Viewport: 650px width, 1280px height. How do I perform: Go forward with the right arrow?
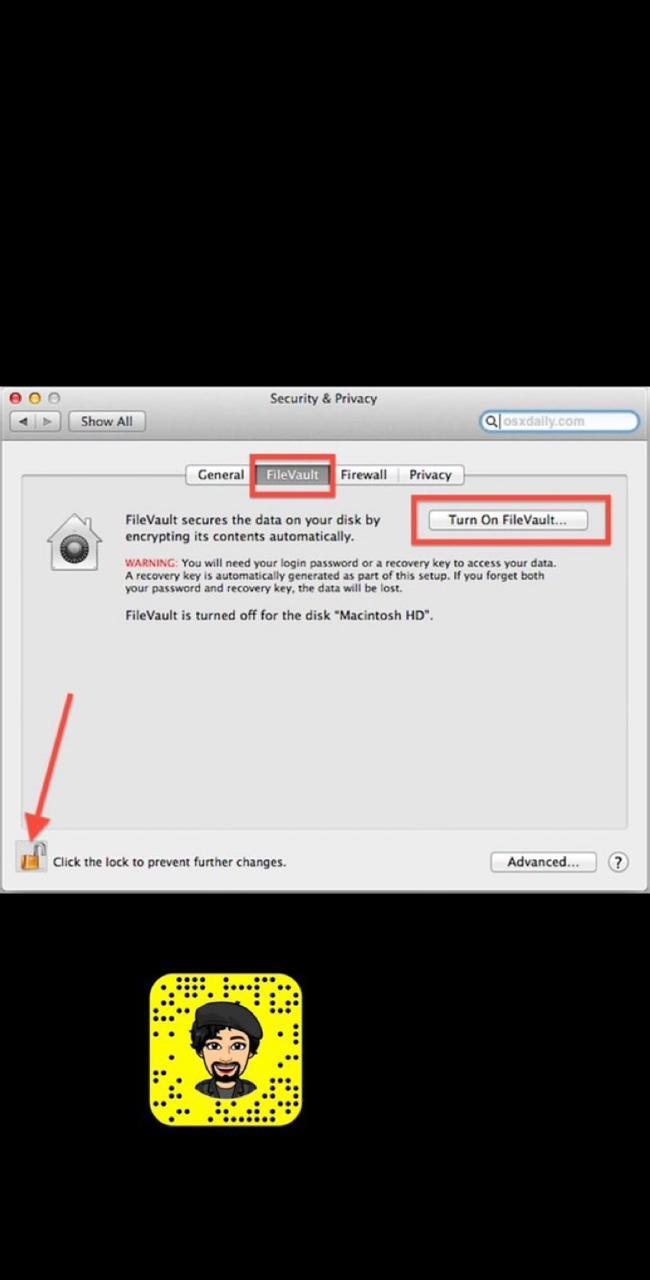(49, 422)
